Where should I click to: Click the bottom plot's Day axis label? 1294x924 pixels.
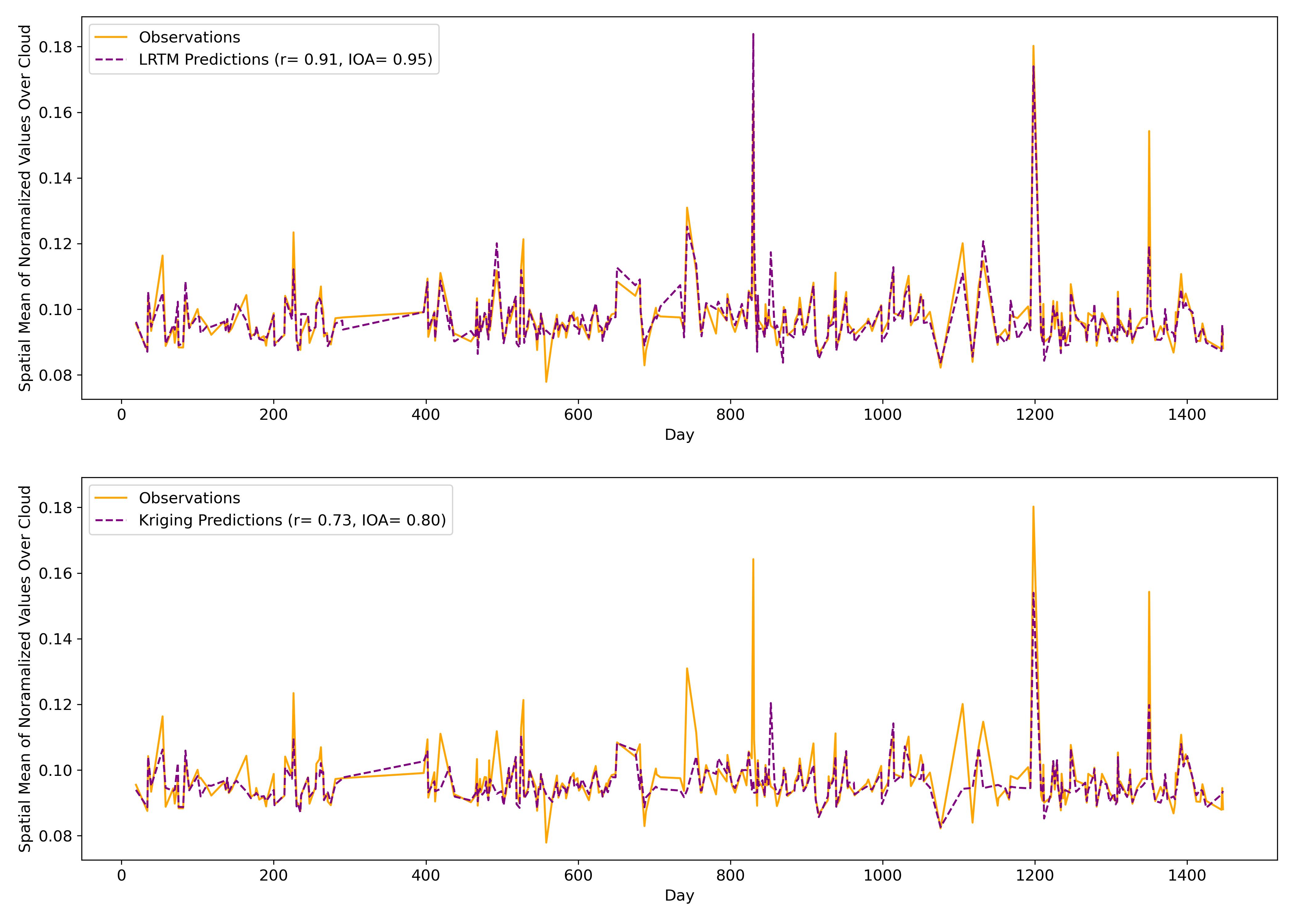(x=679, y=896)
